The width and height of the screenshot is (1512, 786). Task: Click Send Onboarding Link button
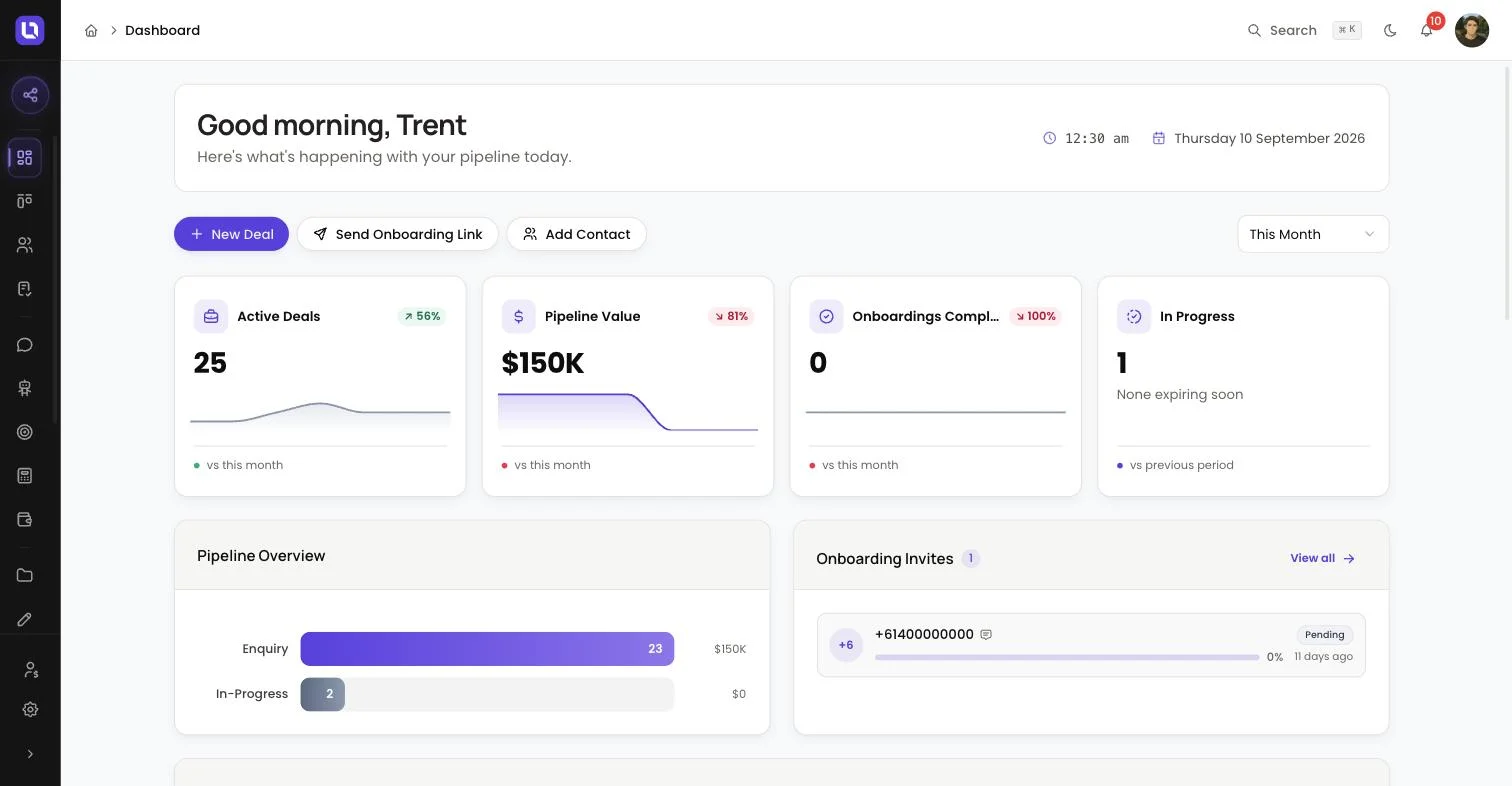[398, 234]
